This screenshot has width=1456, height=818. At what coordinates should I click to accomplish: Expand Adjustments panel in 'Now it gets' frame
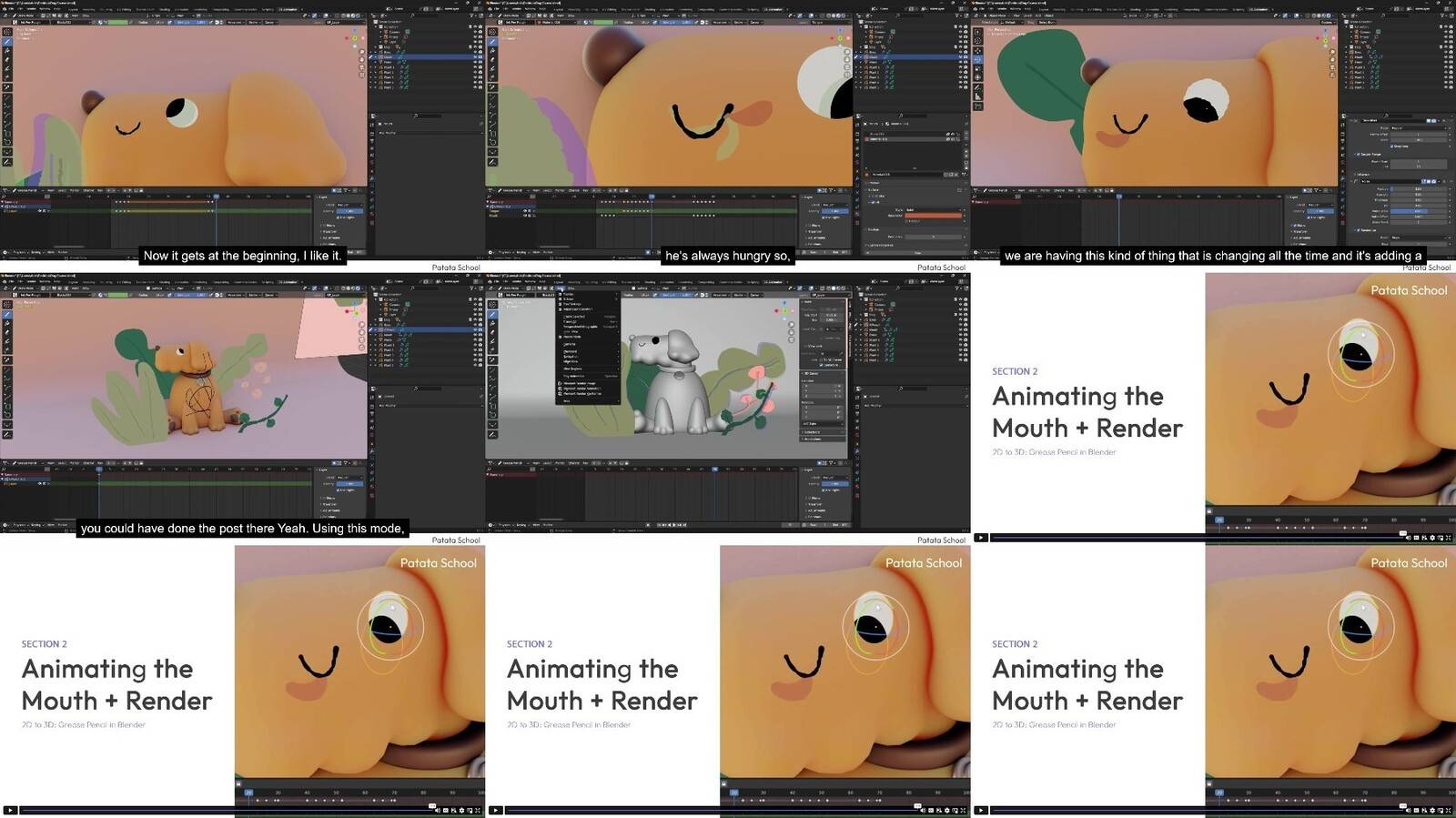[330, 237]
